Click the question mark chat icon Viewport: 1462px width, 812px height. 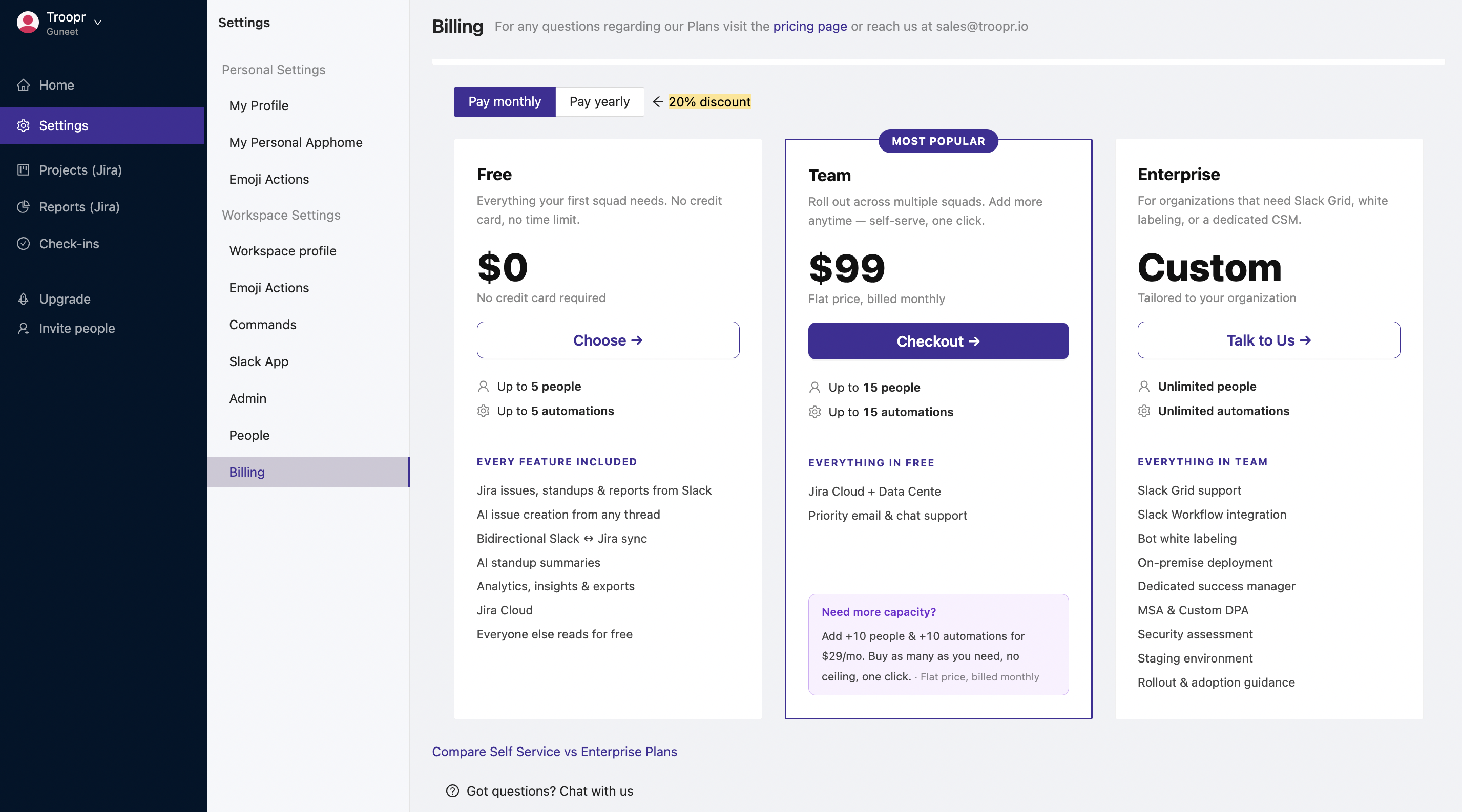coord(452,791)
